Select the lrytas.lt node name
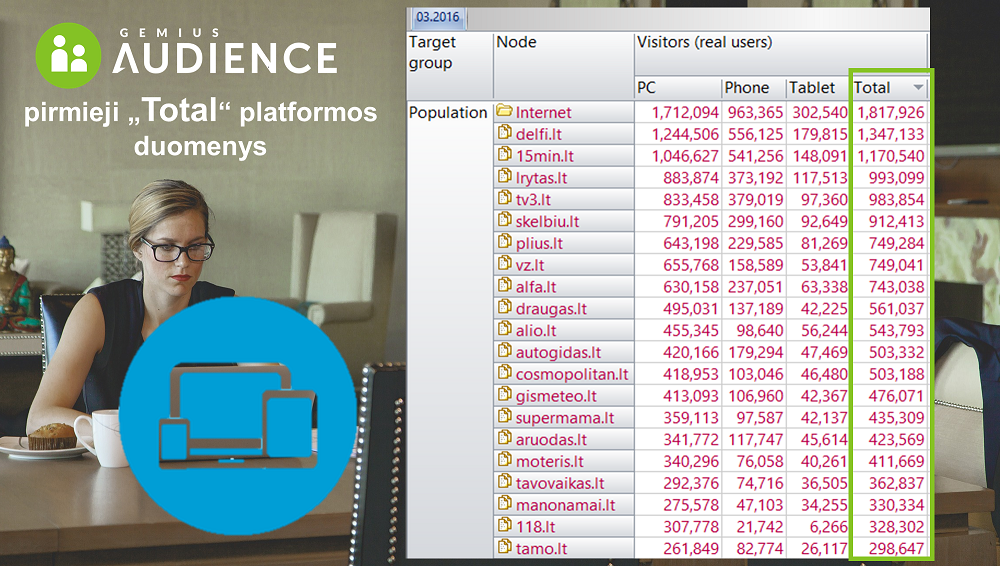The width and height of the screenshot is (1000, 566). tap(541, 178)
